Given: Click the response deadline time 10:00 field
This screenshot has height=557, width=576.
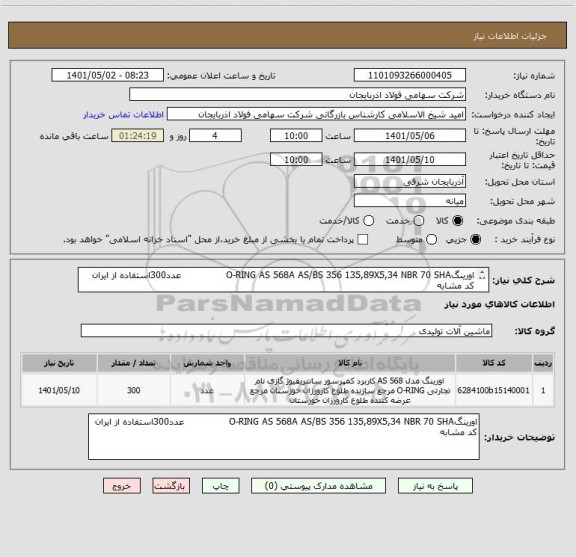Looking at the screenshot, I should pyautogui.click(x=296, y=136).
